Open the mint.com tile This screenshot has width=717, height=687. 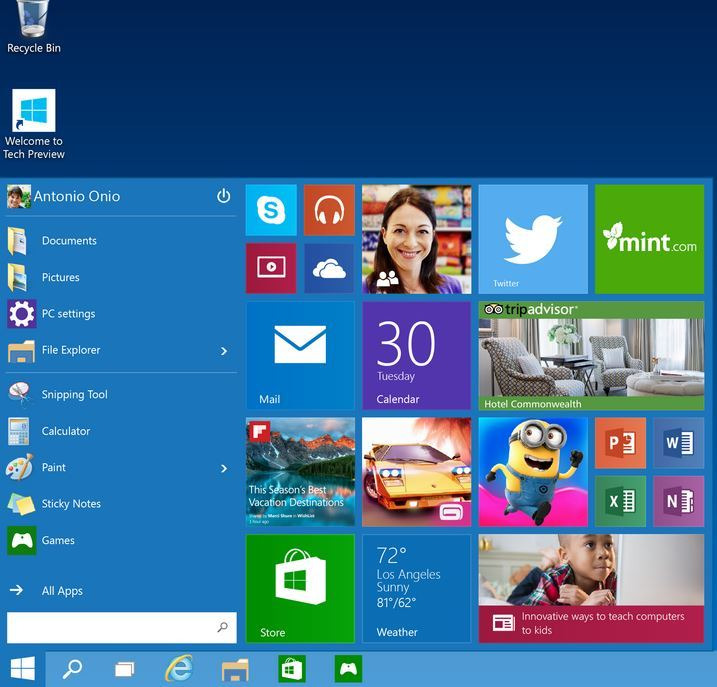[649, 239]
